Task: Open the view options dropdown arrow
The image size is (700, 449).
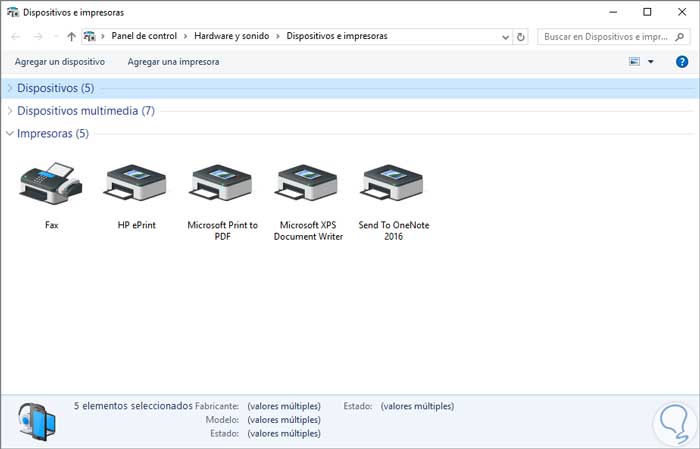Action: pyautogui.click(x=651, y=62)
